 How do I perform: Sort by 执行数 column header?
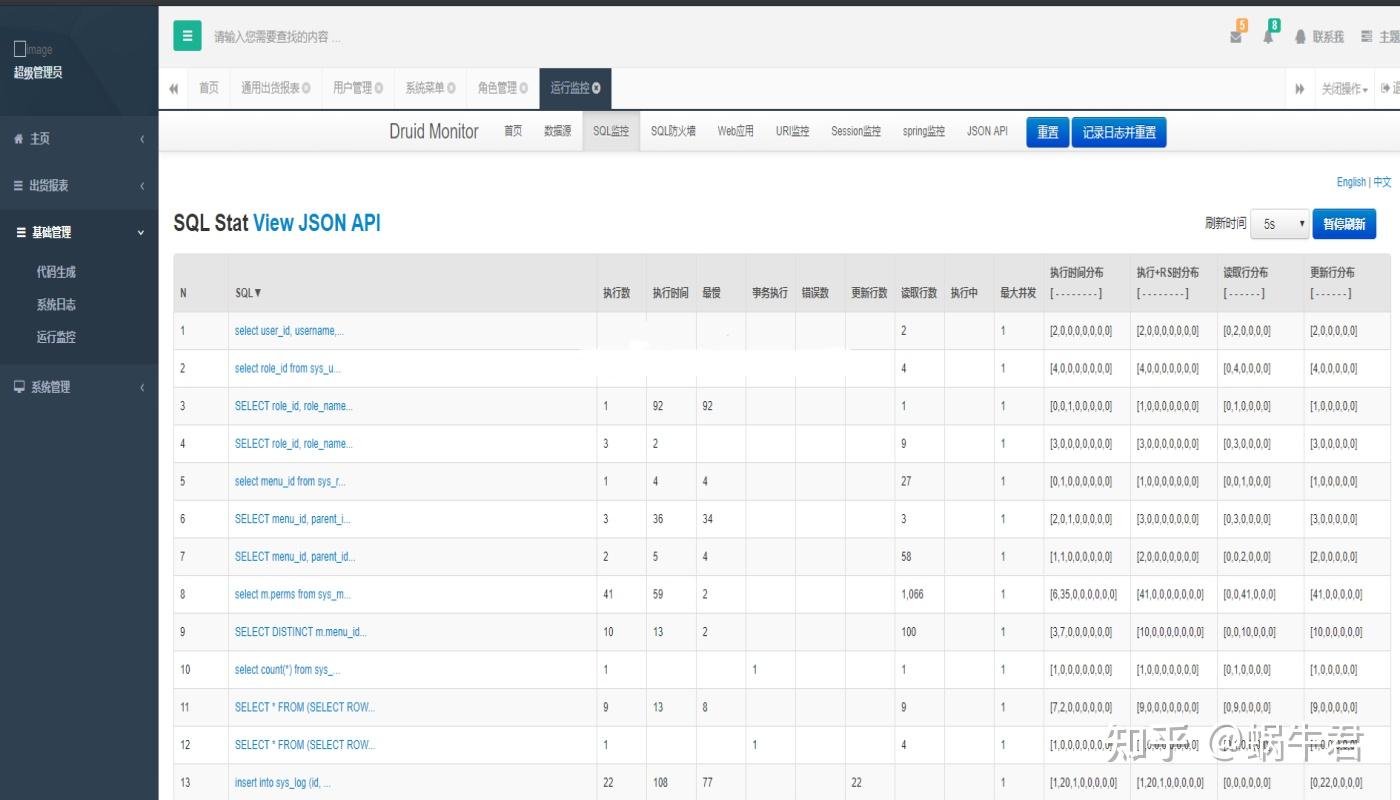[616, 293]
